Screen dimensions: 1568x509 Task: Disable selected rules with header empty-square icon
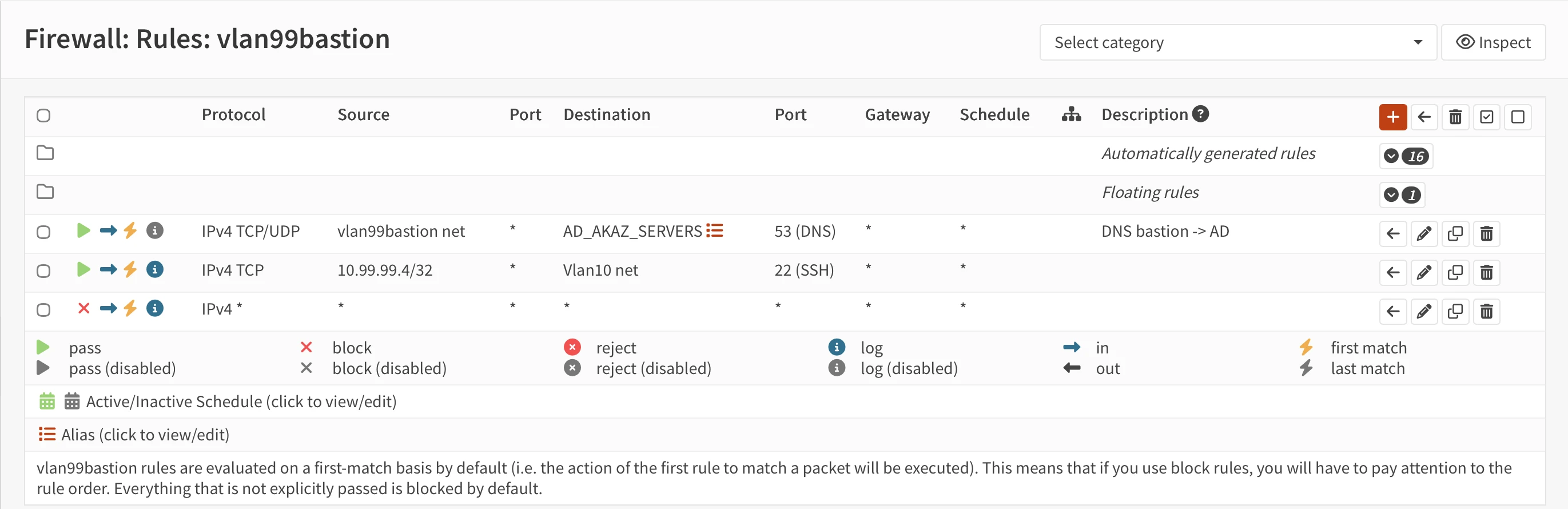[1517, 117]
